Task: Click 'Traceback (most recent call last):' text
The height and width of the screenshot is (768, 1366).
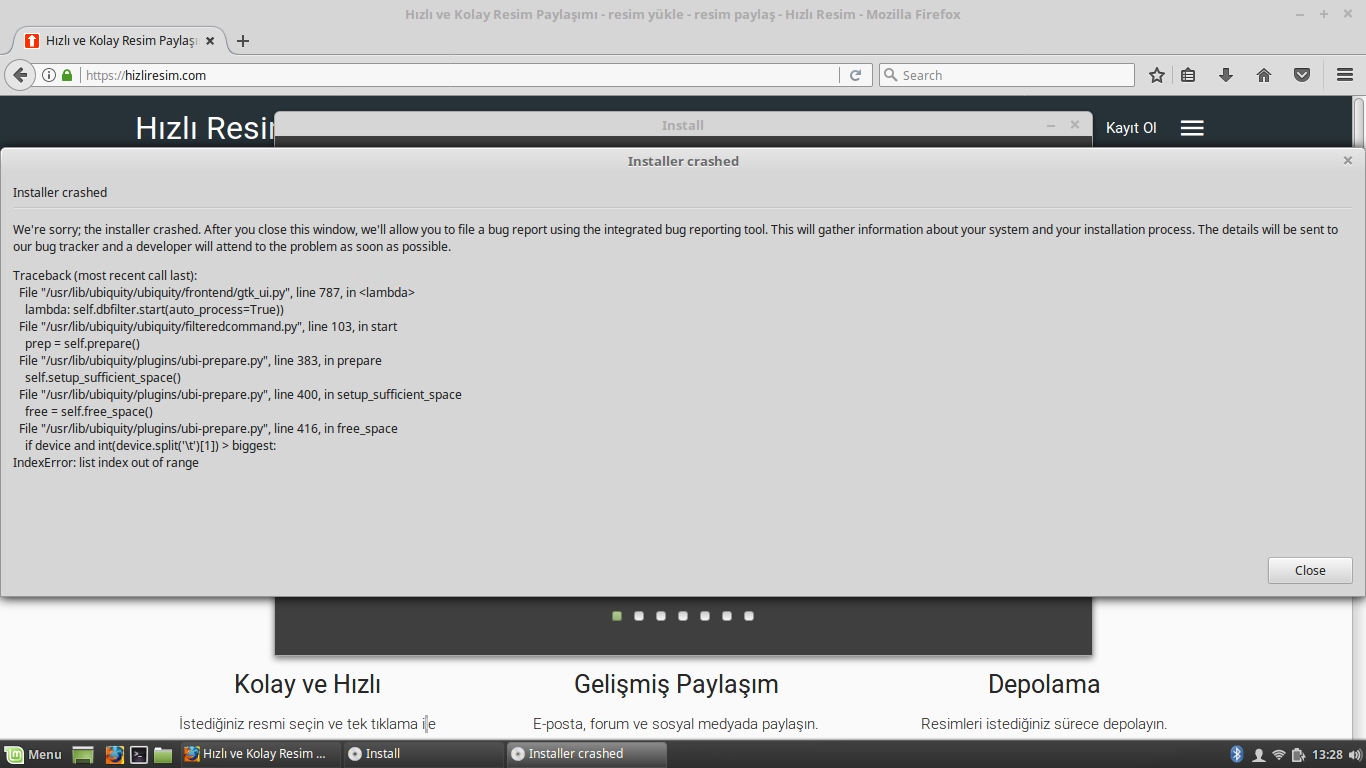Action: (x=105, y=275)
